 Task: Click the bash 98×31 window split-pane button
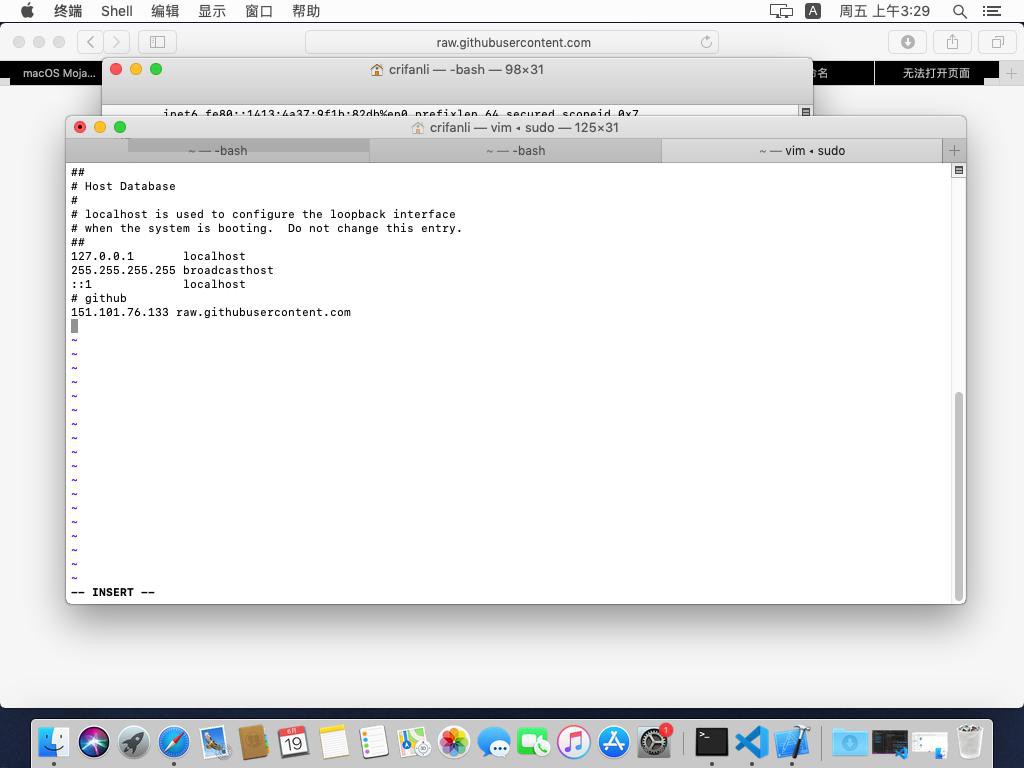pyautogui.click(x=806, y=112)
